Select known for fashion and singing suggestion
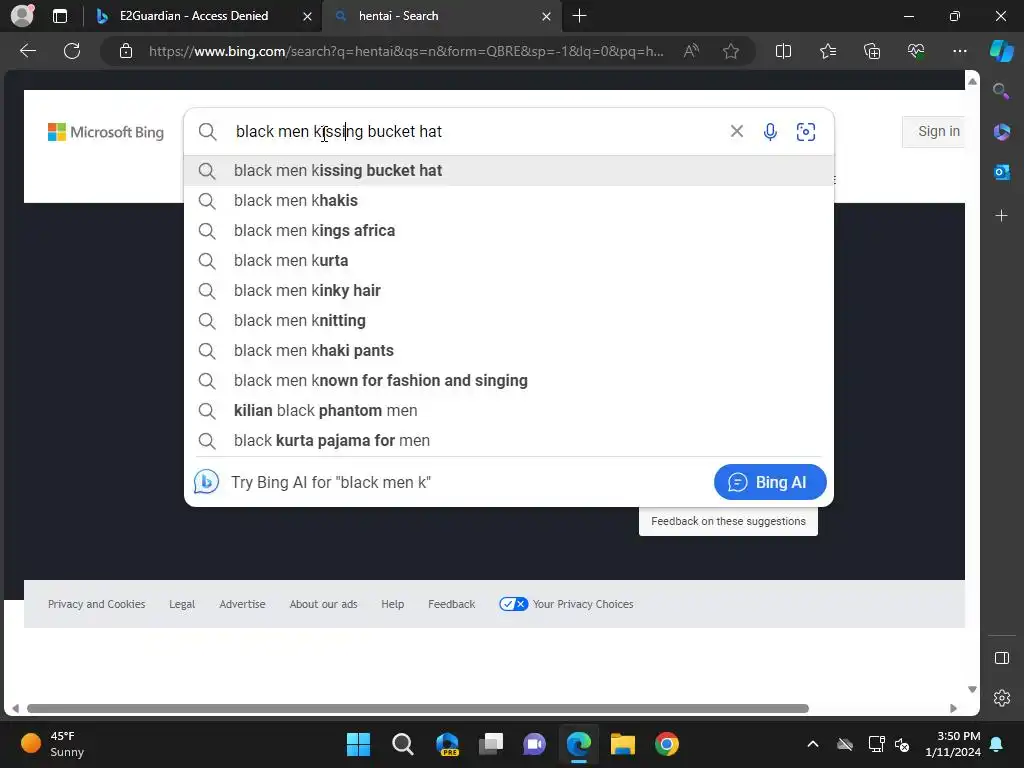This screenshot has width=1024, height=768. click(x=509, y=381)
